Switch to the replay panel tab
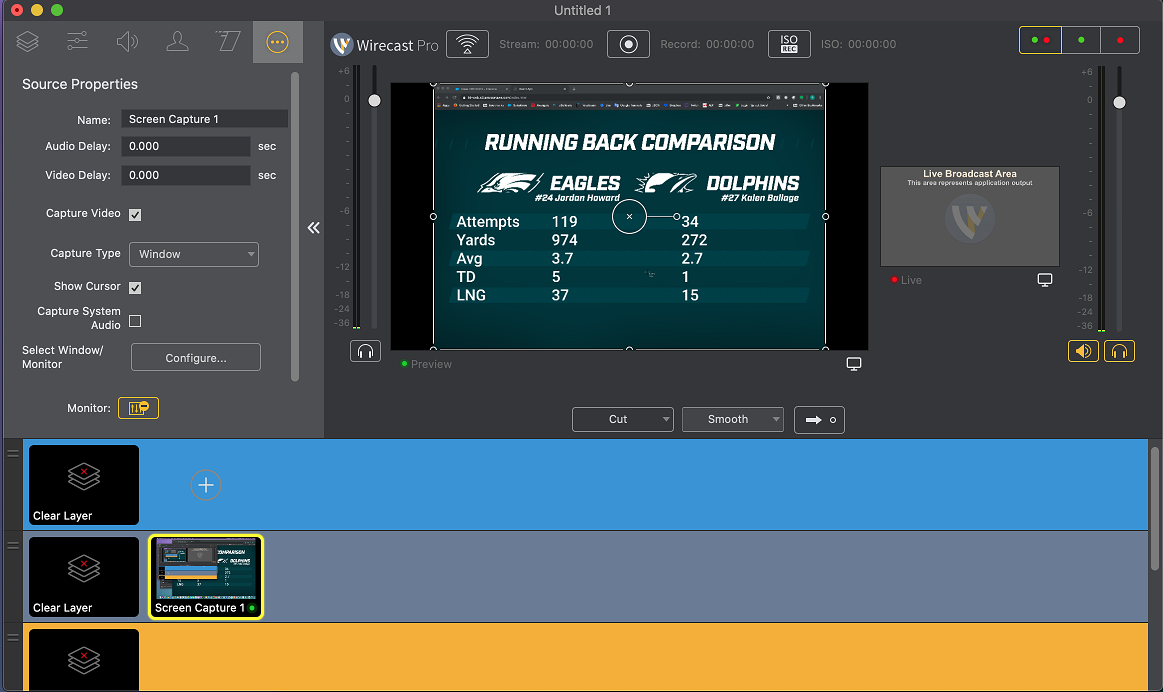This screenshot has height=692, width=1163. [x=227, y=42]
